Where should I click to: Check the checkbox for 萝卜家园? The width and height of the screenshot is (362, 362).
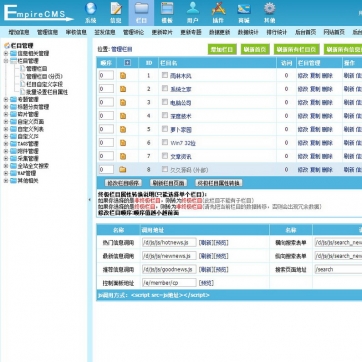point(165,129)
